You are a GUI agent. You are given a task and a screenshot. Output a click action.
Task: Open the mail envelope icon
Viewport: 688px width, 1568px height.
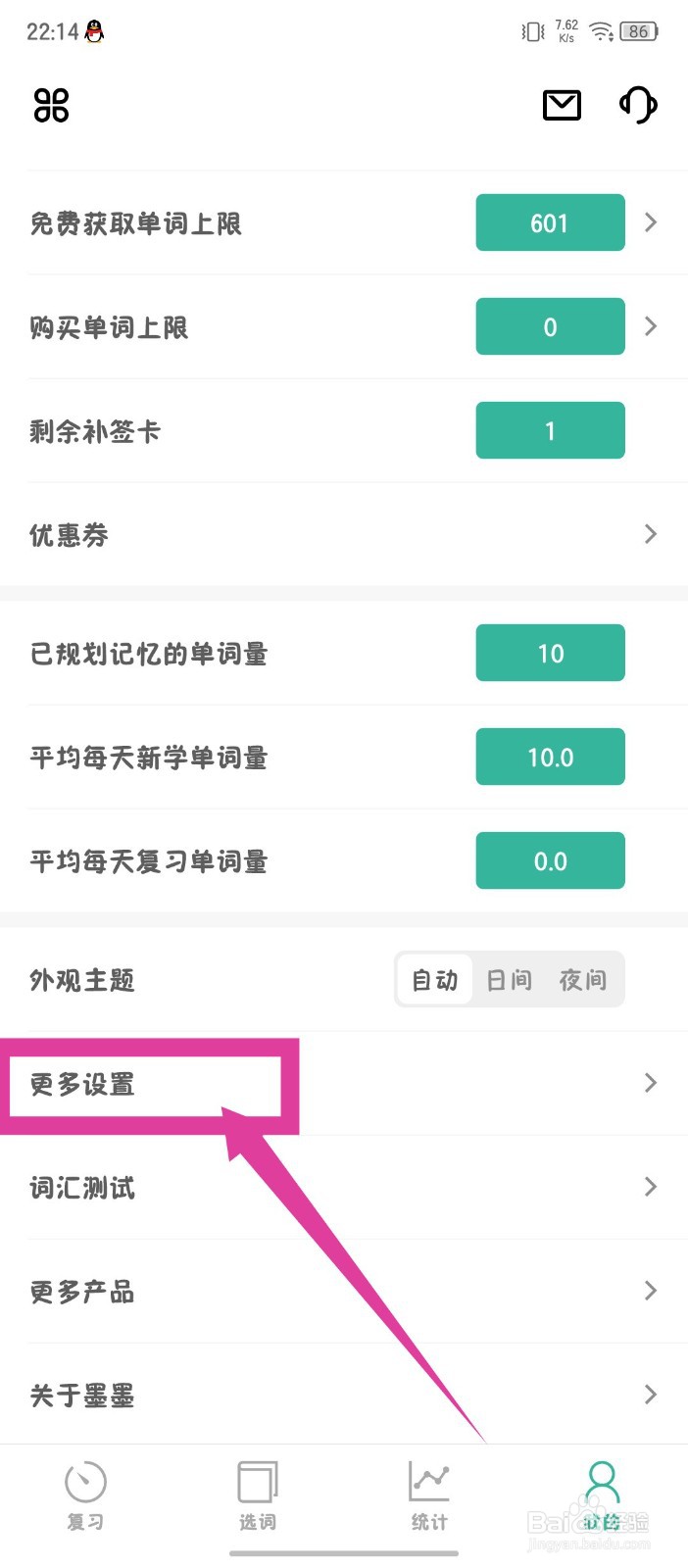coord(562,105)
